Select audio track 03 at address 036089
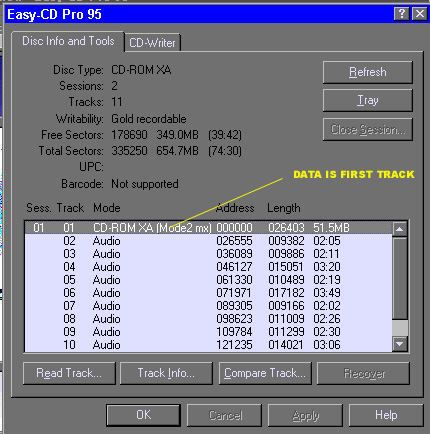This screenshot has height=434, width=430. (208, 254)
